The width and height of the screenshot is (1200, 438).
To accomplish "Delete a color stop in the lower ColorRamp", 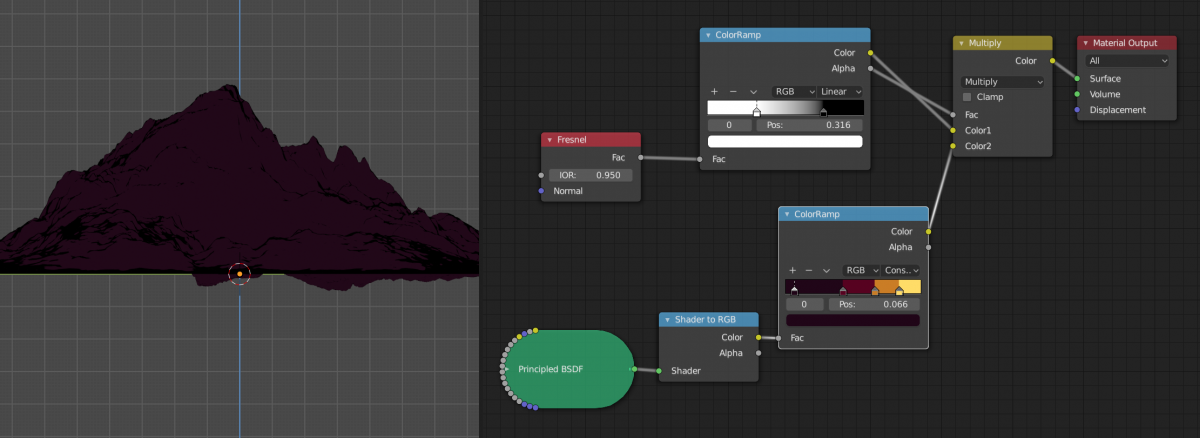I will pyautogui.click(x=809, y=270).
